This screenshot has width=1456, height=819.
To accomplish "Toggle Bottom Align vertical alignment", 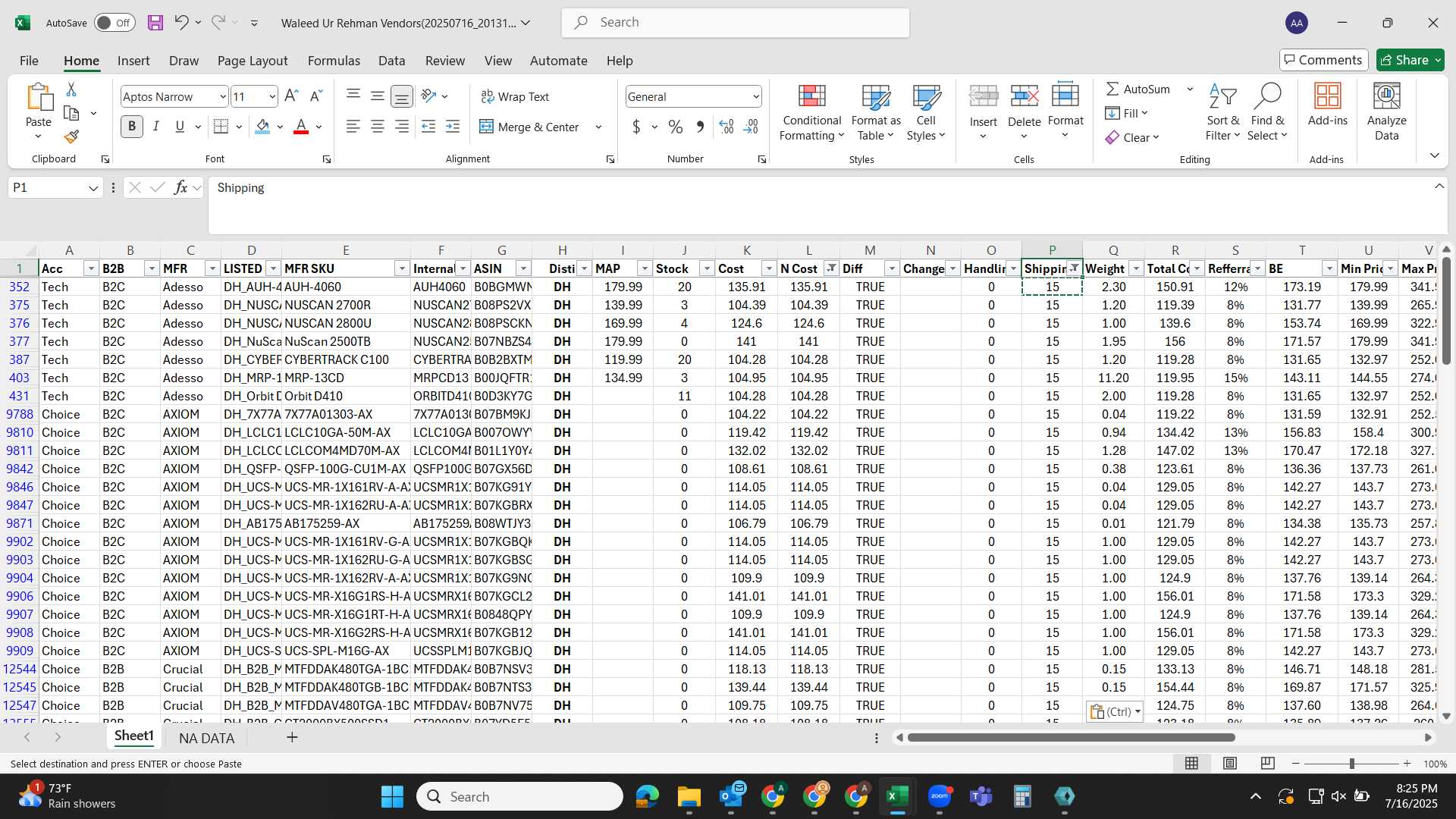I will (402, 96).
